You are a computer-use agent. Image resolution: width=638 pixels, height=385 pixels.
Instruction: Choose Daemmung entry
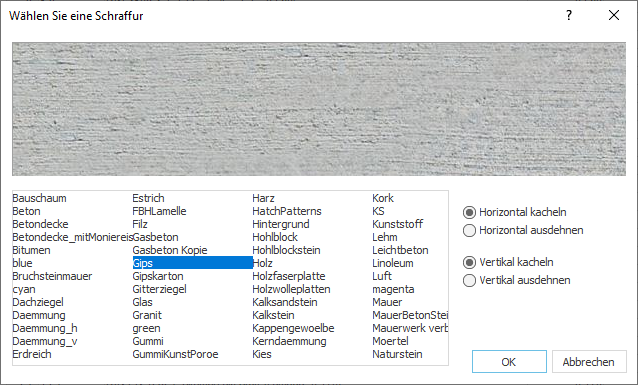(x=39, y=315)
